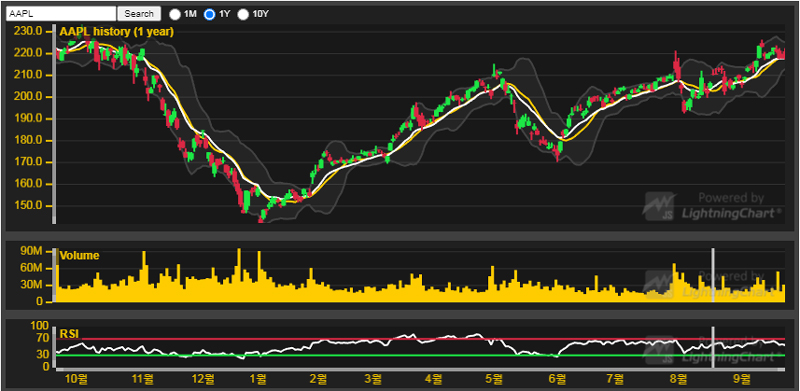The width and height of the screenshot is (800, 391).
Task: Click the 12월 date axis label
Action: pyautogui.click(x=203, y=379)
